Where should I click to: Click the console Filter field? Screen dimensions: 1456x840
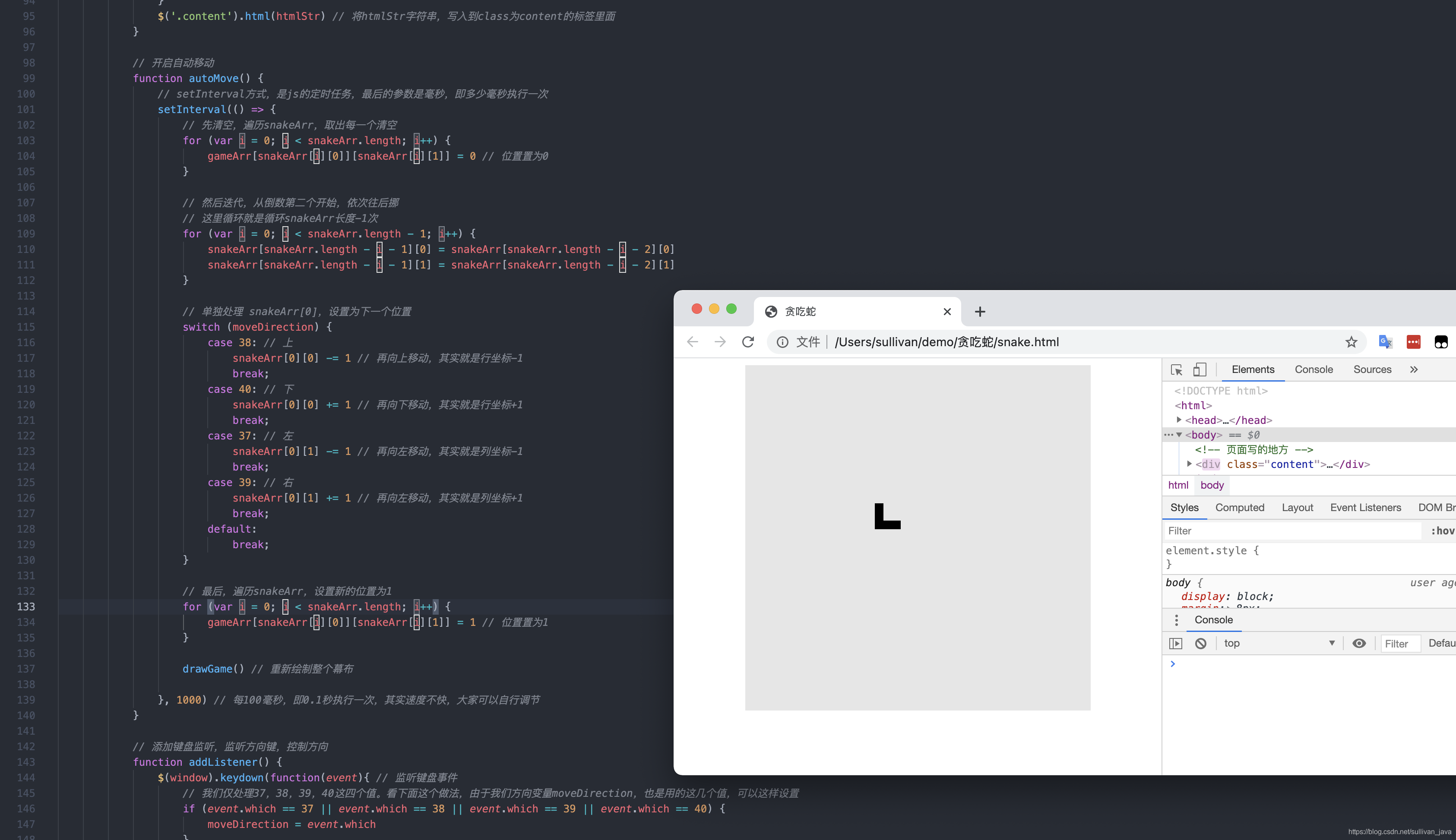point(1401,644)
